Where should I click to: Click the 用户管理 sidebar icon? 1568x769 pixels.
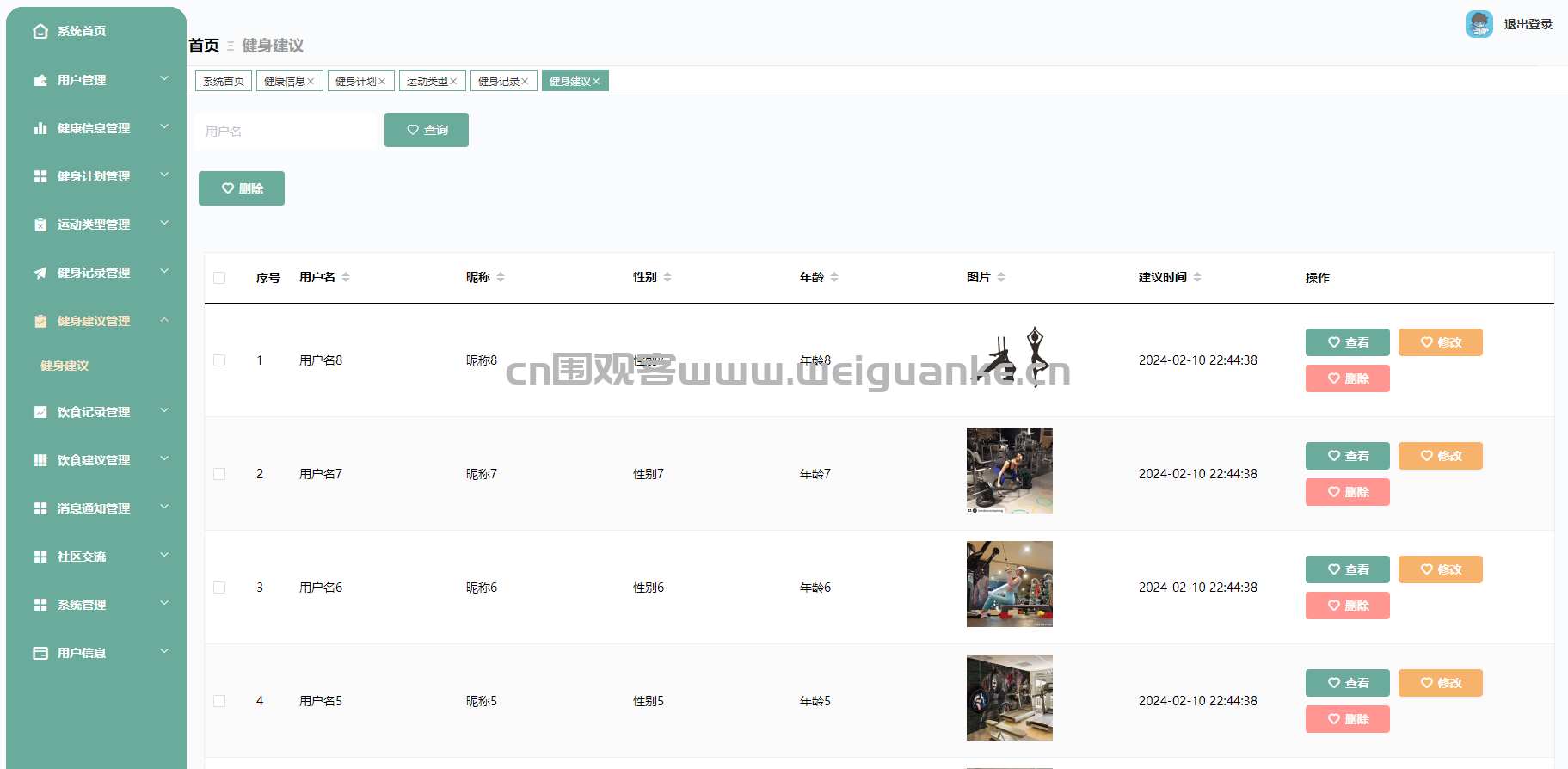40,80
